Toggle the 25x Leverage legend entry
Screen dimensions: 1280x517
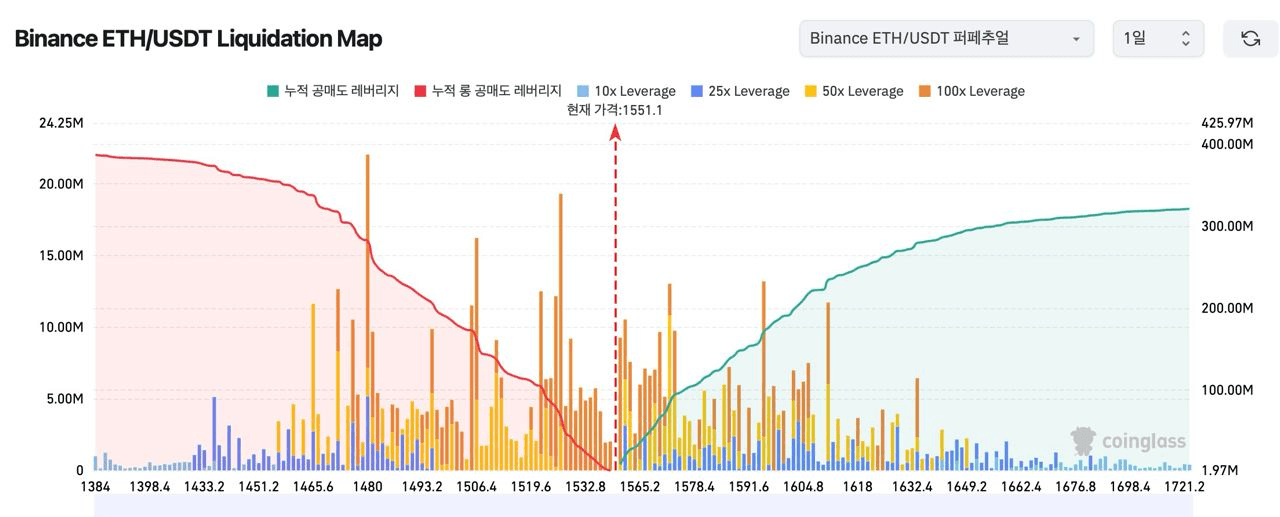coord(740,91)
